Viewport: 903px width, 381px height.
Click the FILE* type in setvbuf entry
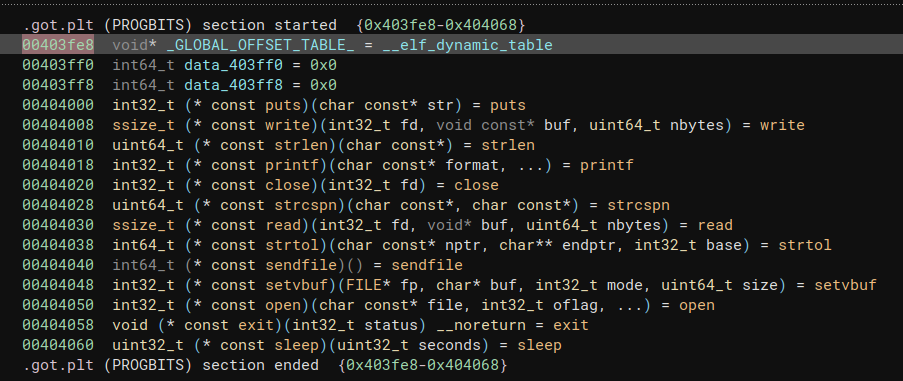(x=368, y=285)
